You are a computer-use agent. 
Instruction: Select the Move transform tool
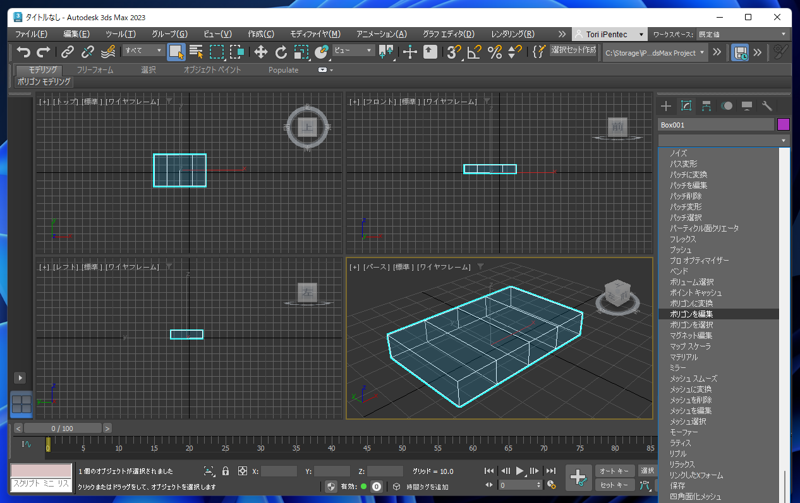pos(260,52)
